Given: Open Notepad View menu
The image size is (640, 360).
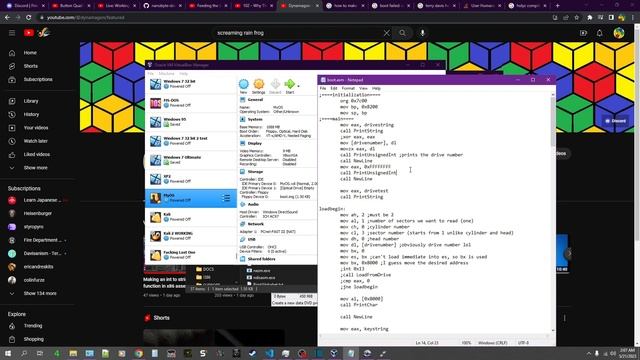Looking at the screenshot, I should (x=363, y=88).
